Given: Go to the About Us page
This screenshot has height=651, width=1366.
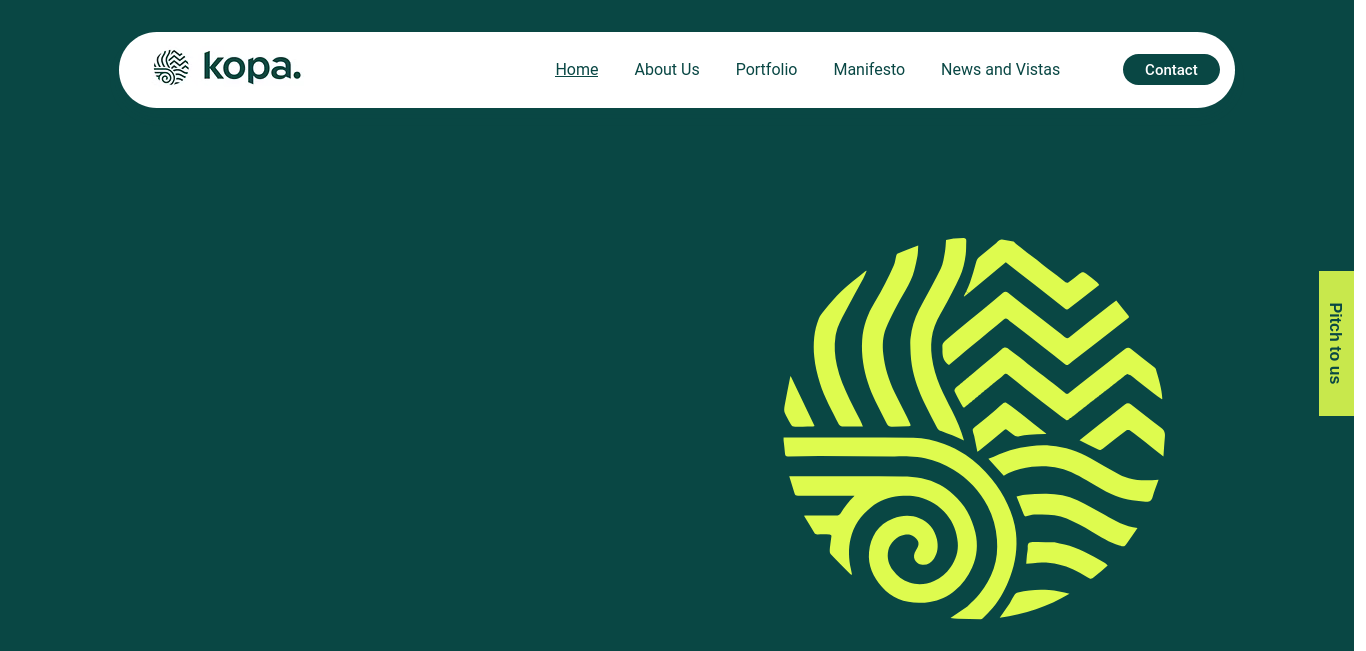Looking at the screenshot, I should coord(667,69).
